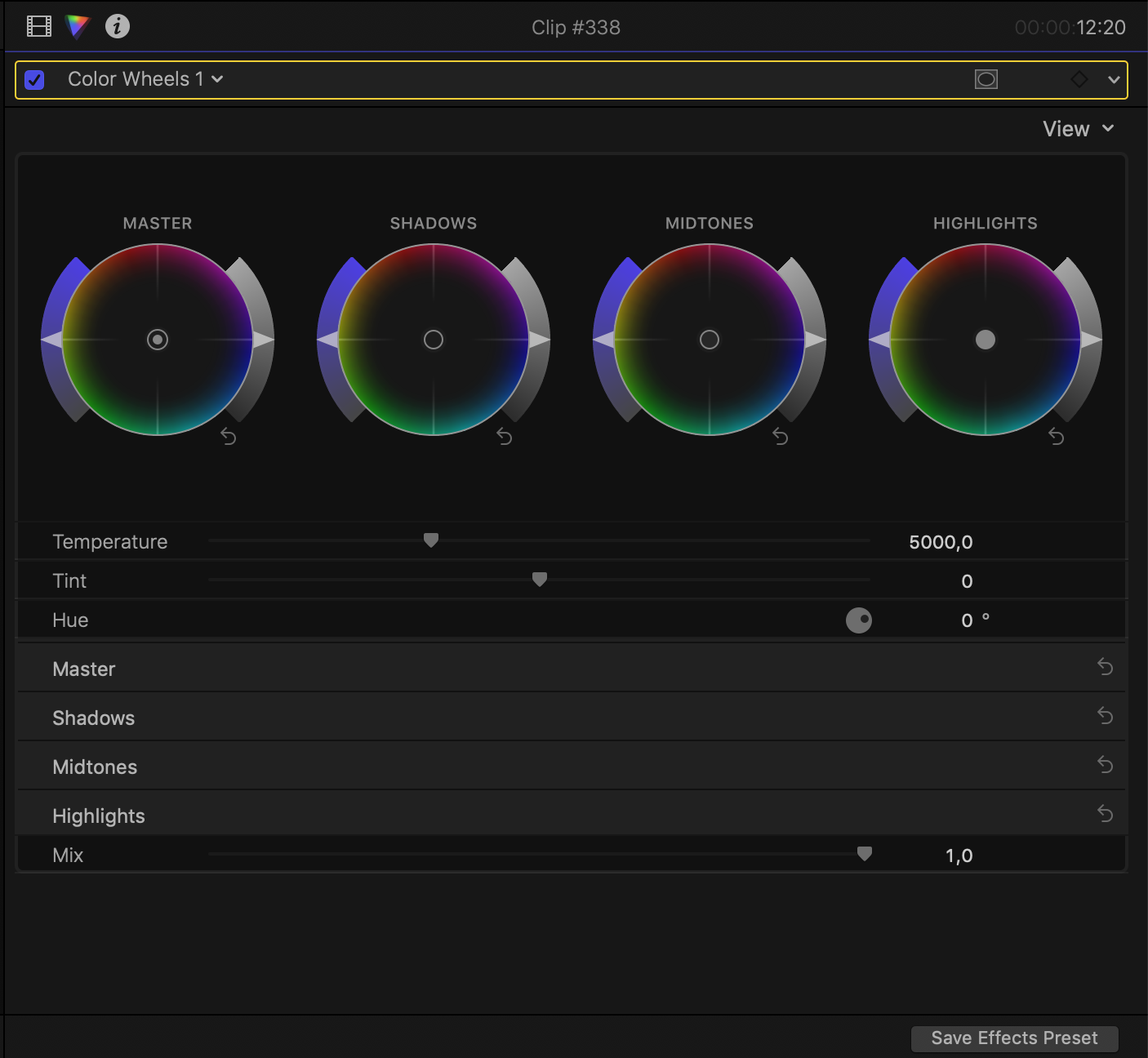This screenshot has height=1058, width=1148.
Task: Click the Shadows wheel center color puck
Action: 434,340
